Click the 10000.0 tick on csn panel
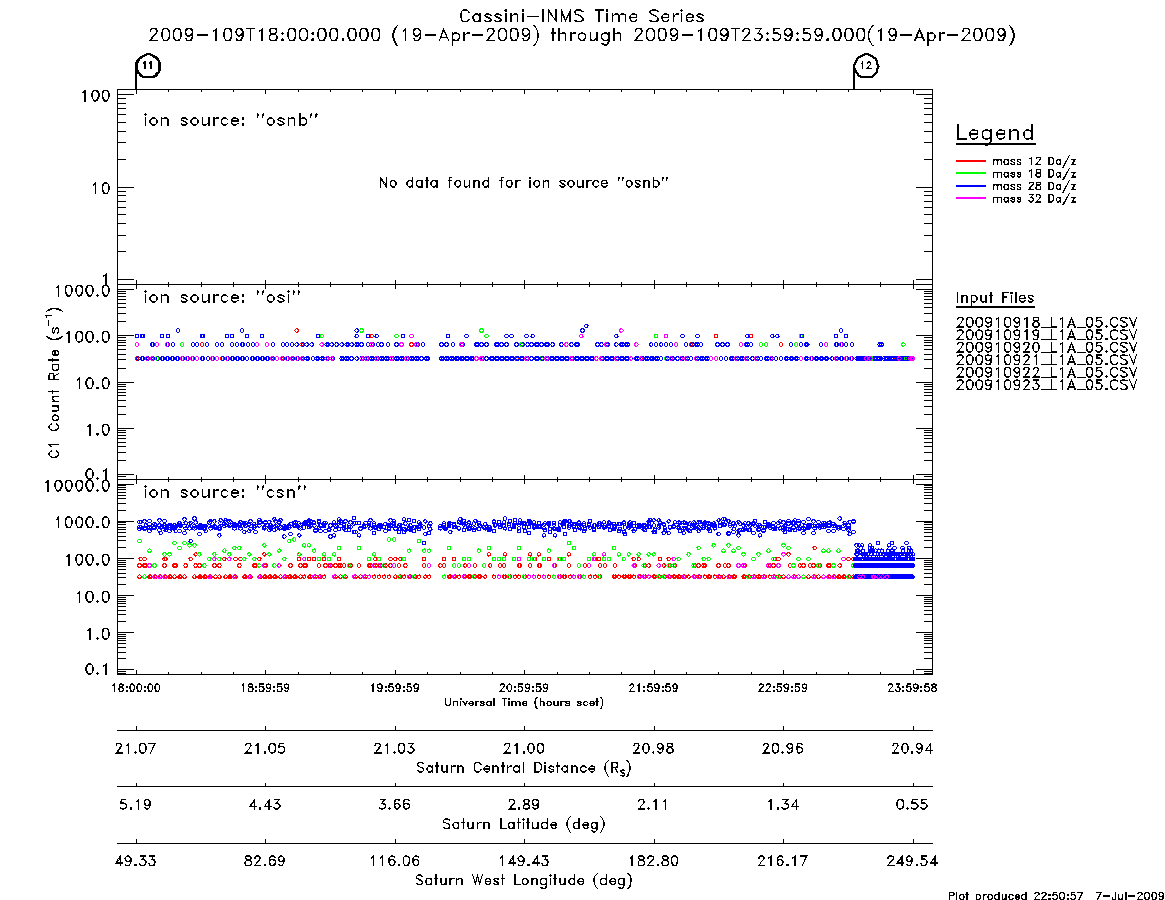This screenshot has width=1165, height=900. (x=77, y=486)
